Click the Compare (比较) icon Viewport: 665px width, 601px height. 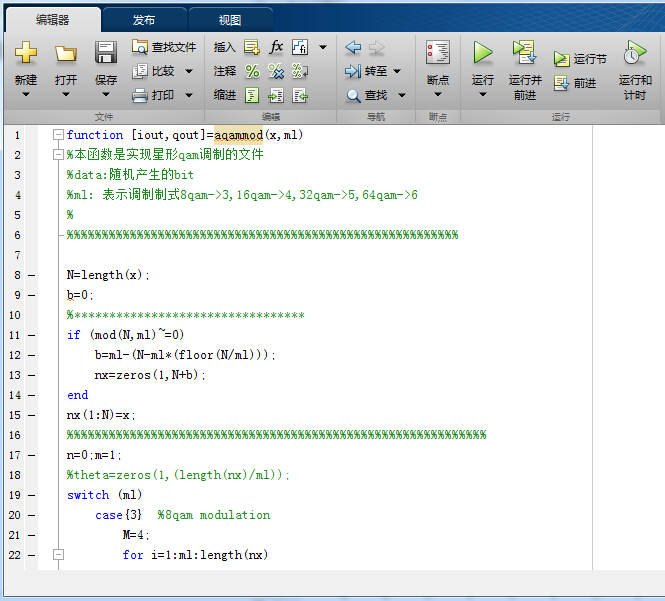coord(140,71)
